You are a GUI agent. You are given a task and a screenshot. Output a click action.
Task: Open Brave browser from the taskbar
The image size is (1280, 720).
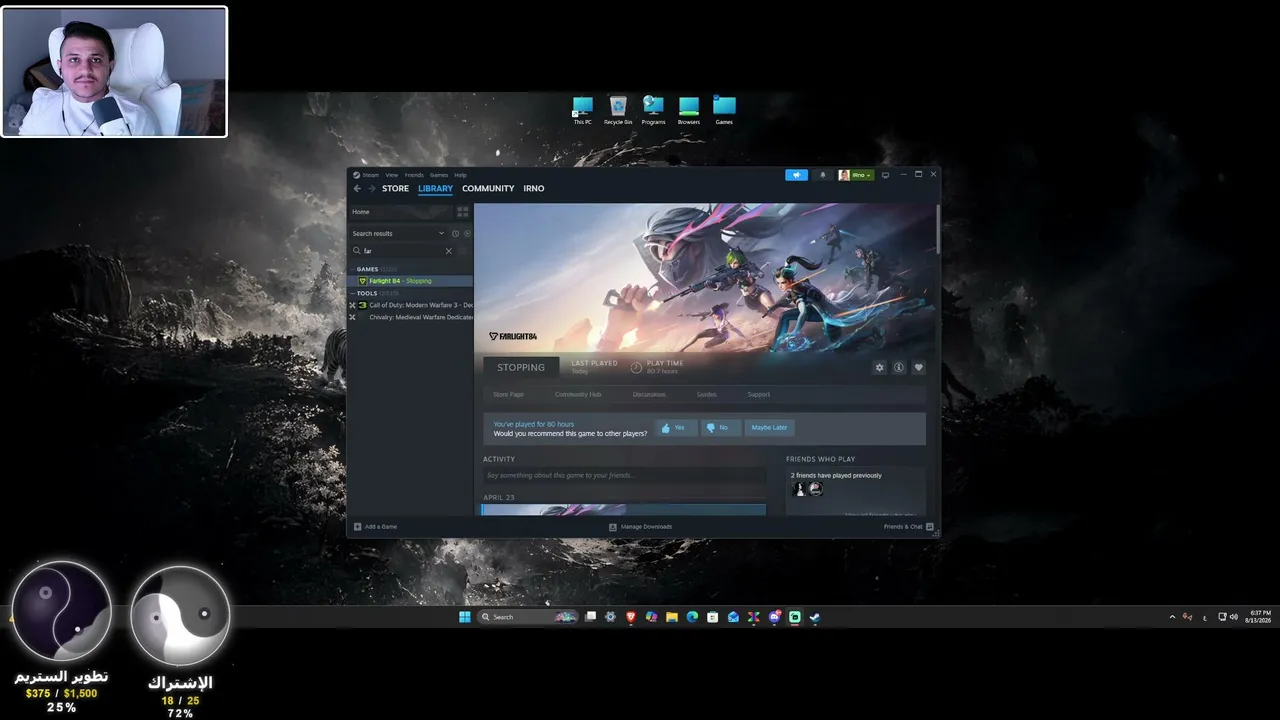pyautogui.click(x=631, y=617)
